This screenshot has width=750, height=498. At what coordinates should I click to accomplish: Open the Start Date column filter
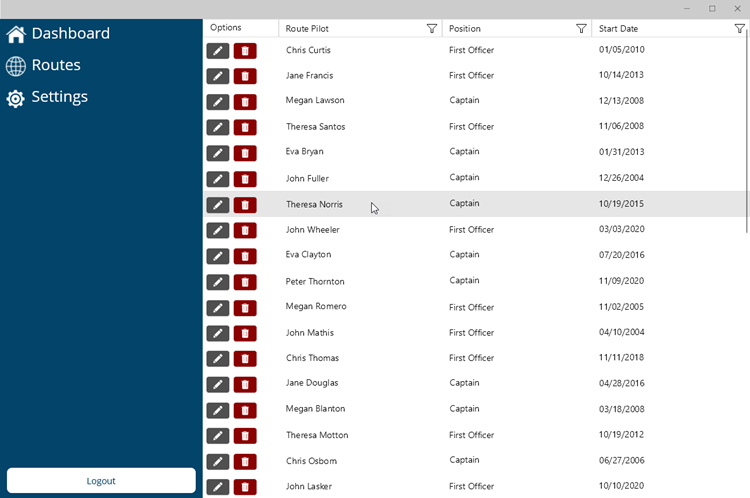click(x=739, y=29)
